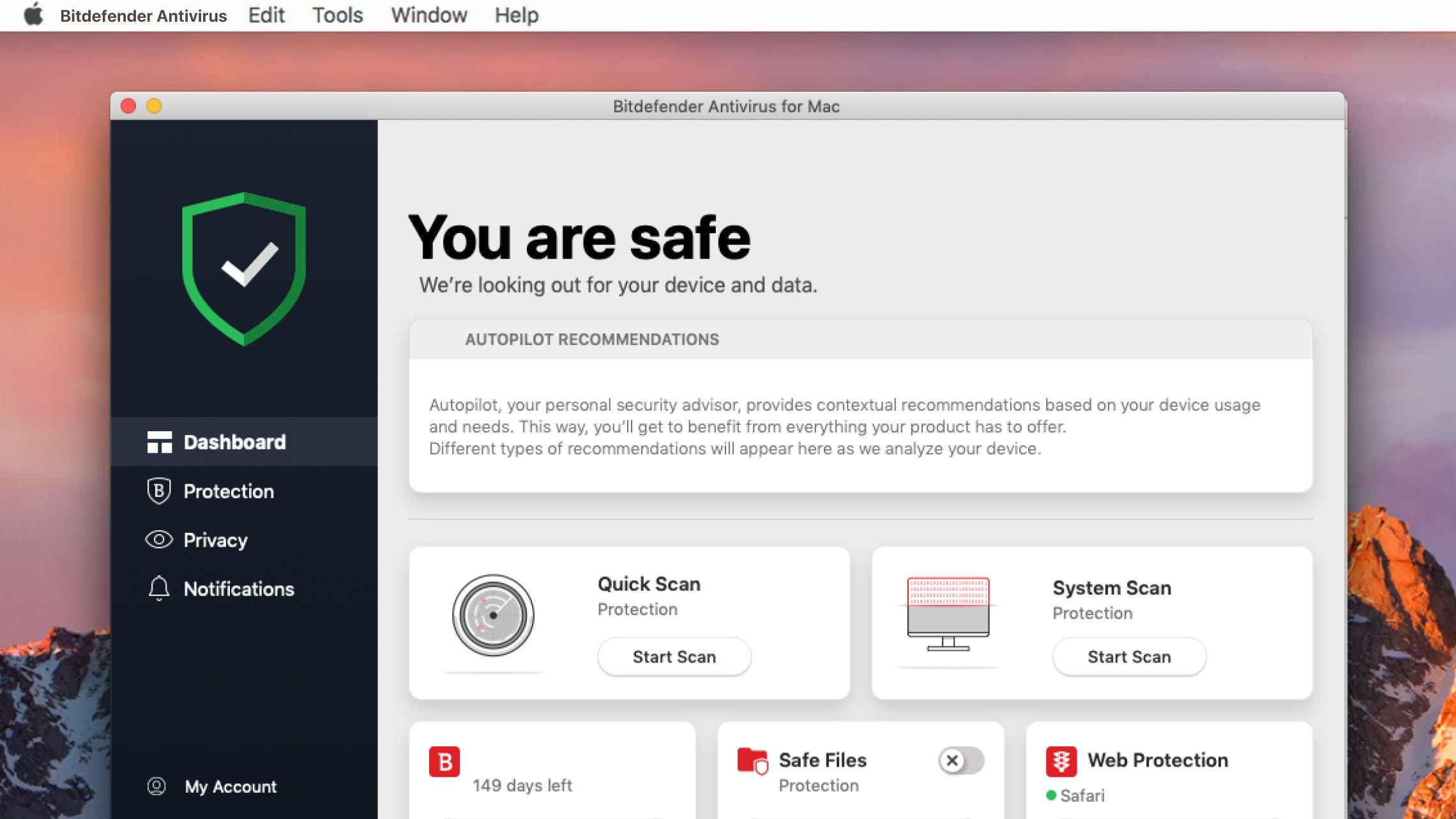Open the Tools menu in menu bar
This screenshot has width=1456, height=819.
click(x=339, y=16)
